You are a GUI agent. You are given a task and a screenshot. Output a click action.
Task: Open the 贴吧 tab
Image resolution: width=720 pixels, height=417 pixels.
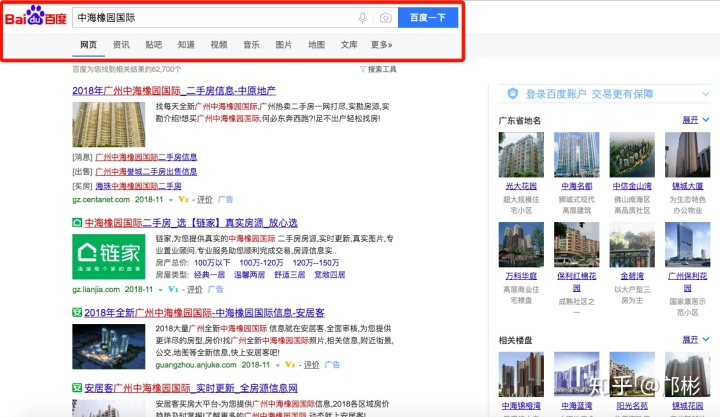click(x=154, y=45)
